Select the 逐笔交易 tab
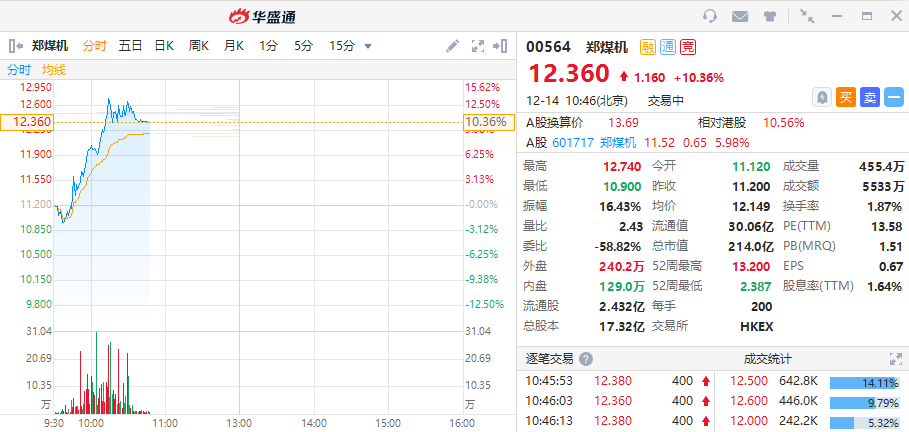 pyautogui.click(x=549, y=359)
